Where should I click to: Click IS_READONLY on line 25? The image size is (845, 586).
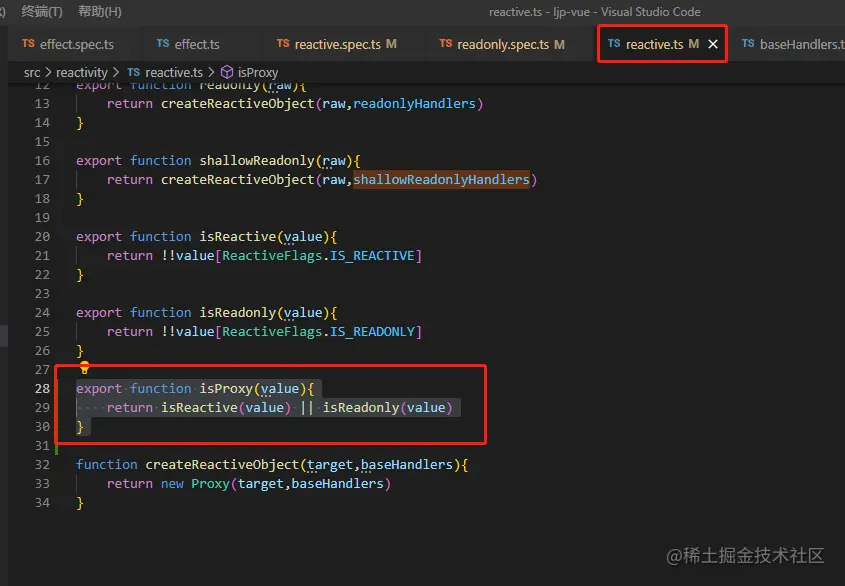(372, 332)
